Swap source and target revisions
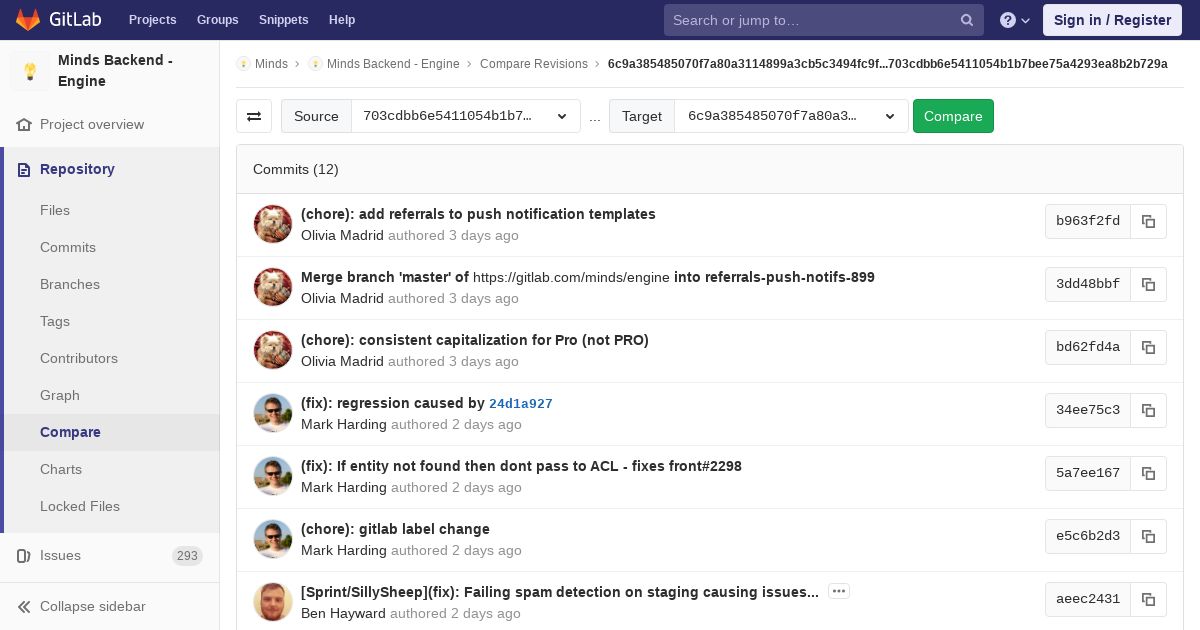This screenshot has width=1200, height=630. [254, 116]
